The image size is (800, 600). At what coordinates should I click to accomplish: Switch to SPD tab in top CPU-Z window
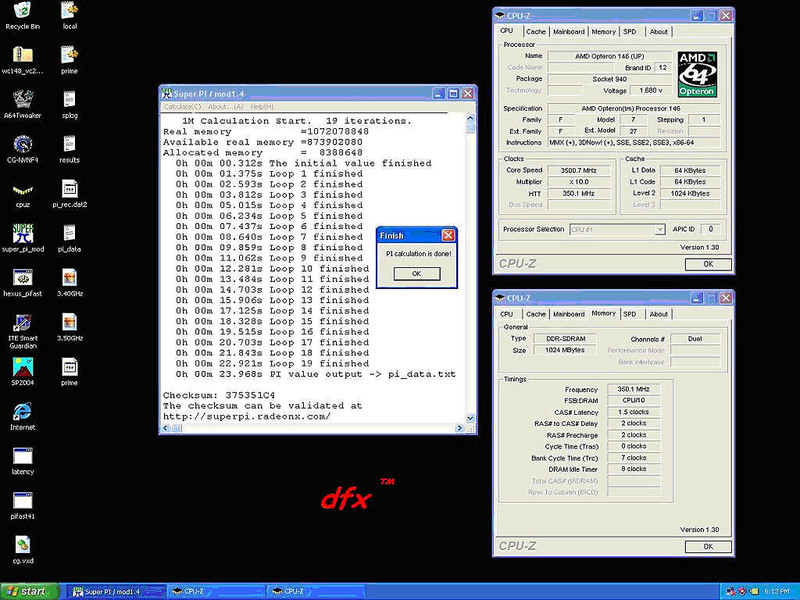630,32
